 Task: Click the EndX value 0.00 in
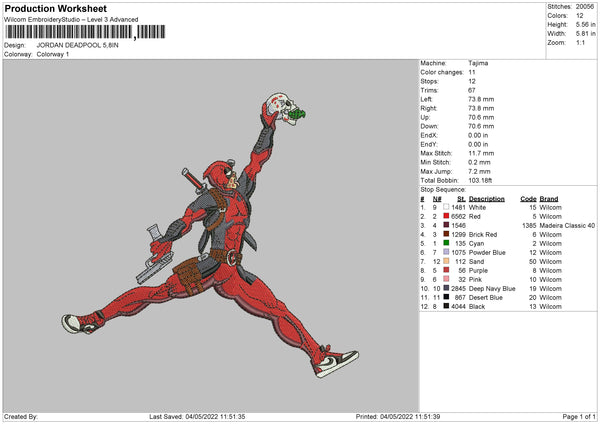(478, 135)
